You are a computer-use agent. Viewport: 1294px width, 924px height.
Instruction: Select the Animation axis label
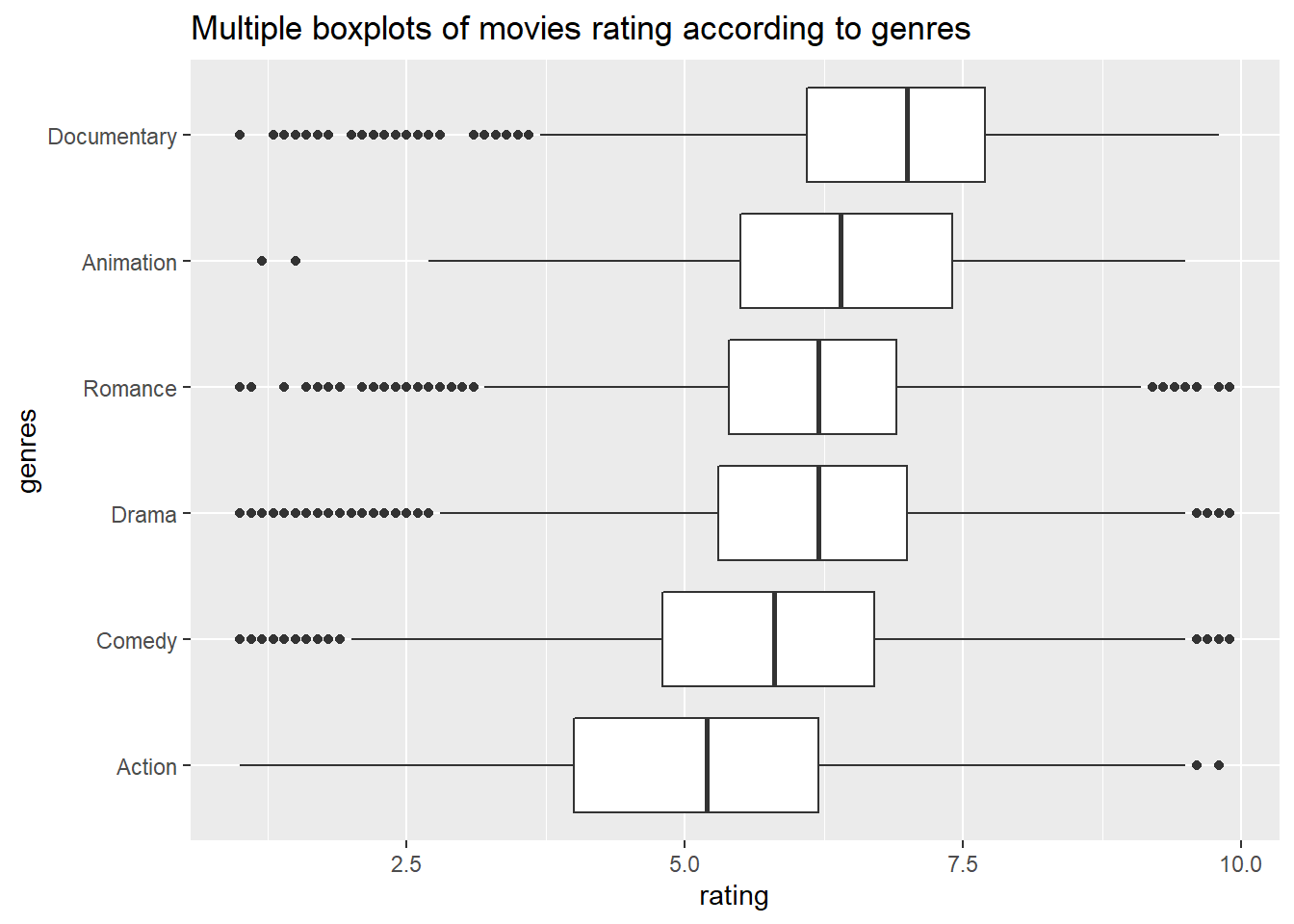click(129, 263)
